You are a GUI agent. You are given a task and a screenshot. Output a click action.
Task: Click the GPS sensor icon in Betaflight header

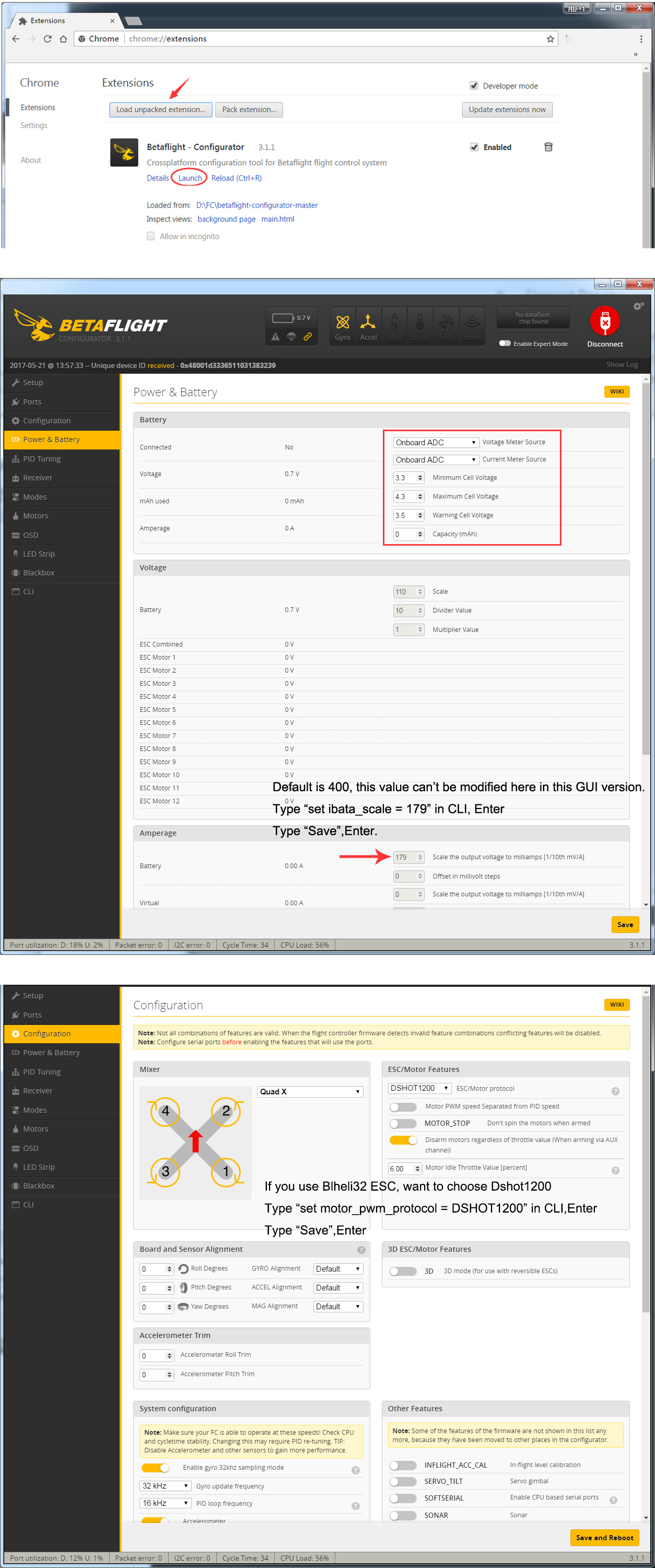tap(446, 326)
